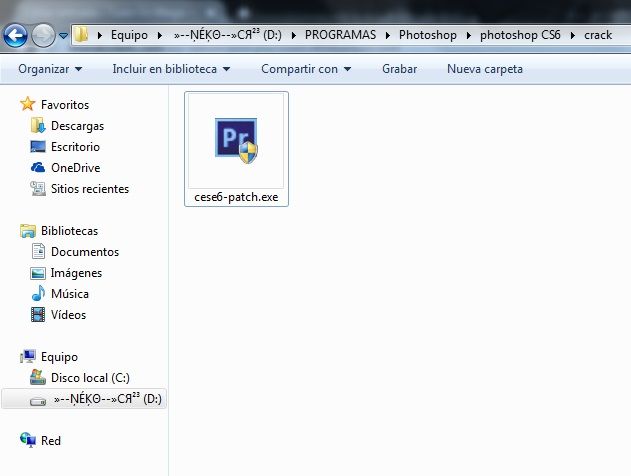Viewport: 631px width, 476px height.
Task: Expand the chevron after Photoshop breadcrumb
Action: [x=469, y=35]
